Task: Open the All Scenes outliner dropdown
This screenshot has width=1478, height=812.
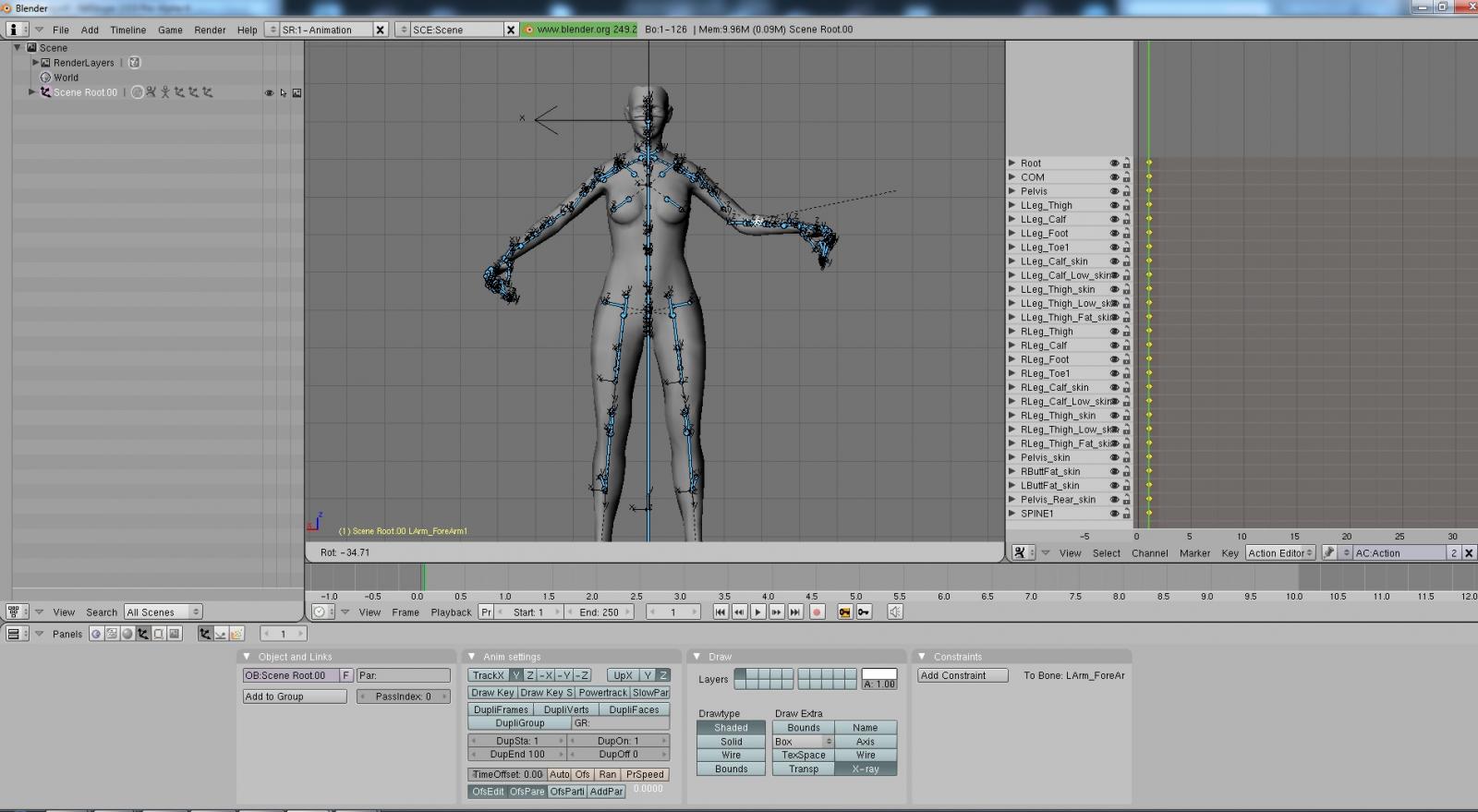Action: click(163, 612)
